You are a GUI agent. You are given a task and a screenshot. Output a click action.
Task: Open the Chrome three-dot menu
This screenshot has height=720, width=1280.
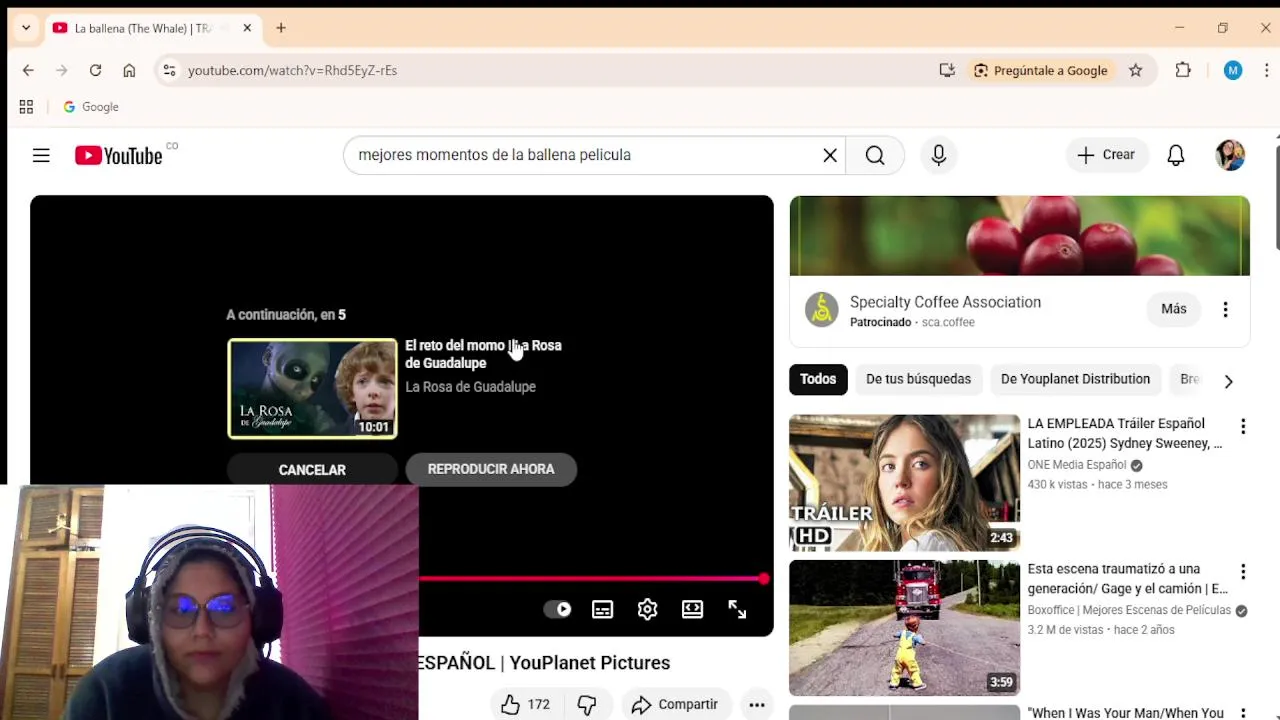tap(1268, 70)
